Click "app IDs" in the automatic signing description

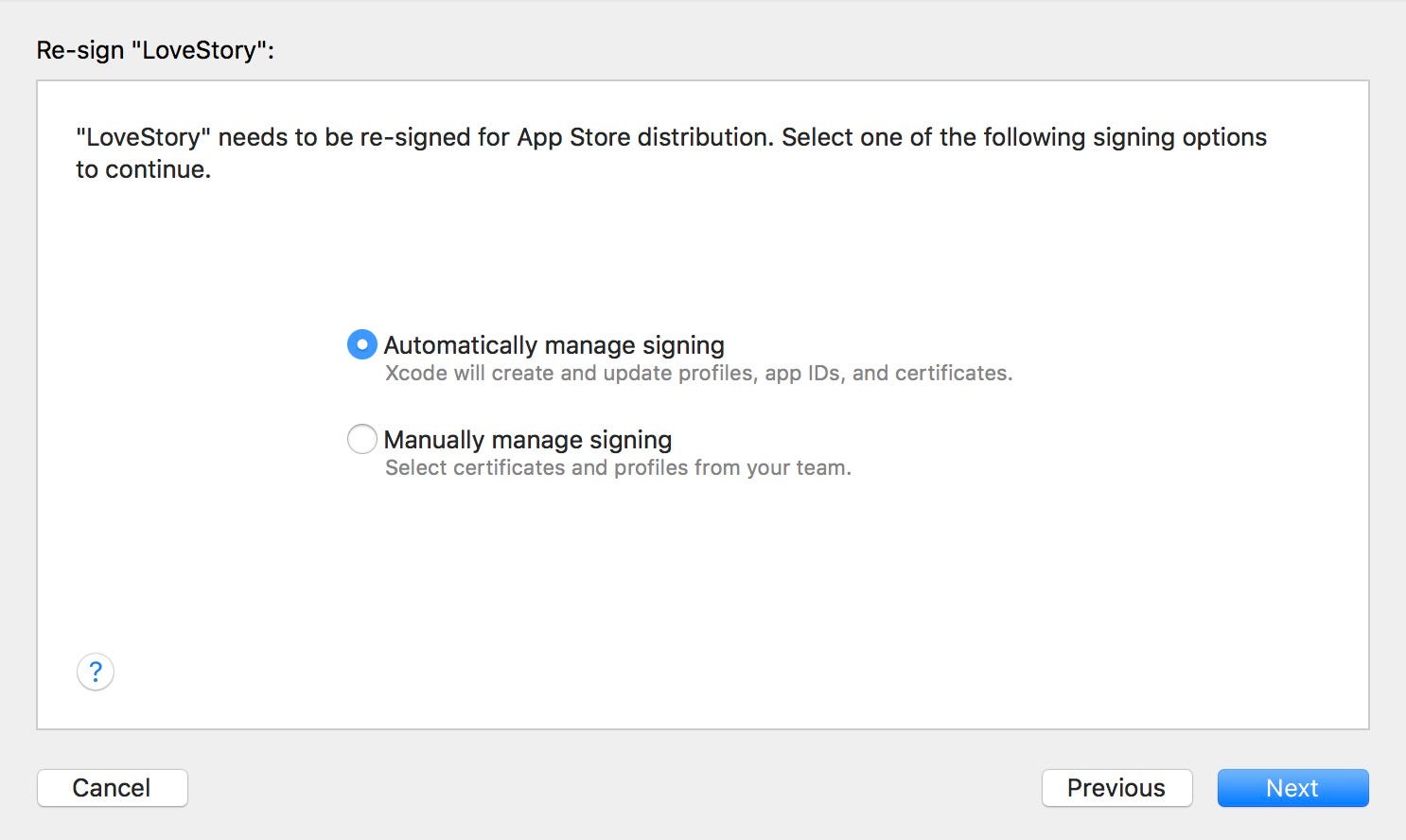point(805,373)
